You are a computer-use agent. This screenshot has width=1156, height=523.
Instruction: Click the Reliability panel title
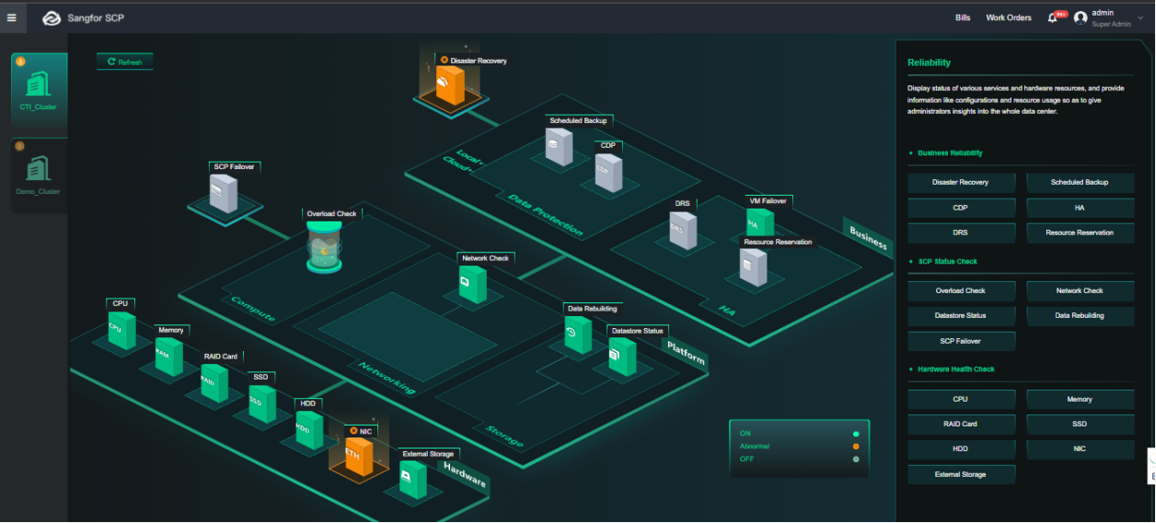click(x=929, y=63)
